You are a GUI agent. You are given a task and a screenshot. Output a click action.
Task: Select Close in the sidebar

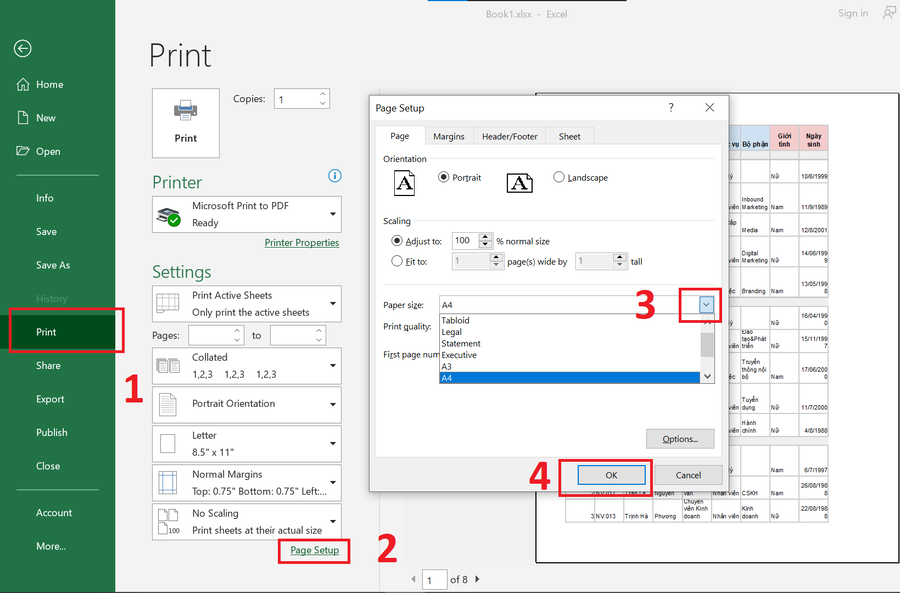click(x=48, y=466)
